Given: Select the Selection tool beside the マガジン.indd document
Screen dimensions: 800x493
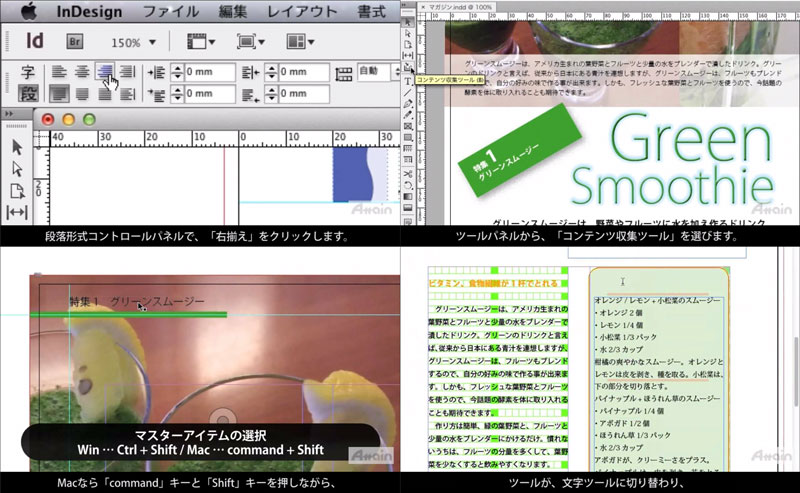Looking at the screenshot, I should [x=408, y=22].
